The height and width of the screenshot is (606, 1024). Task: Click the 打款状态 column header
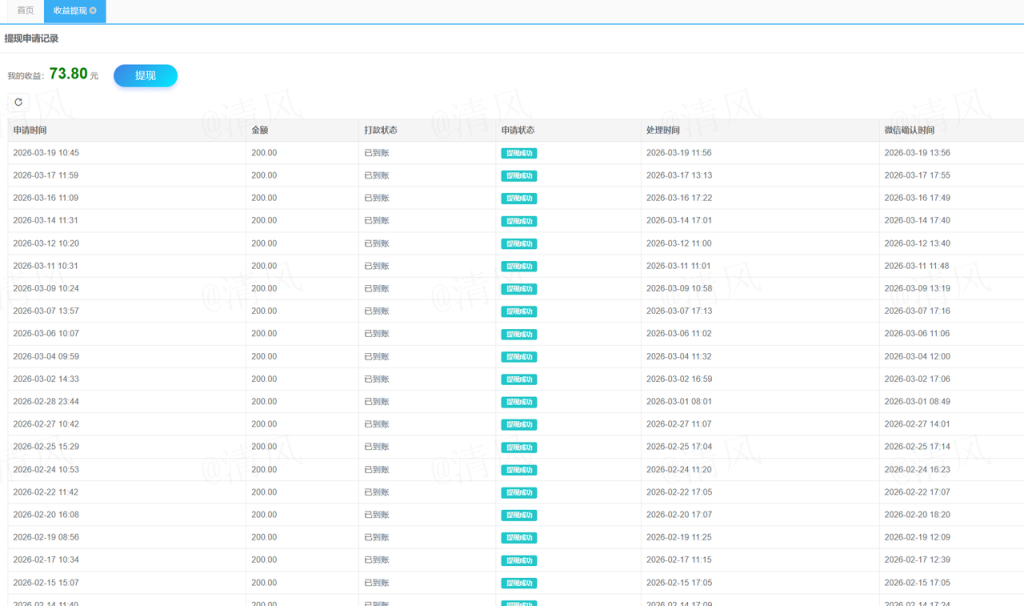point(380,130)
